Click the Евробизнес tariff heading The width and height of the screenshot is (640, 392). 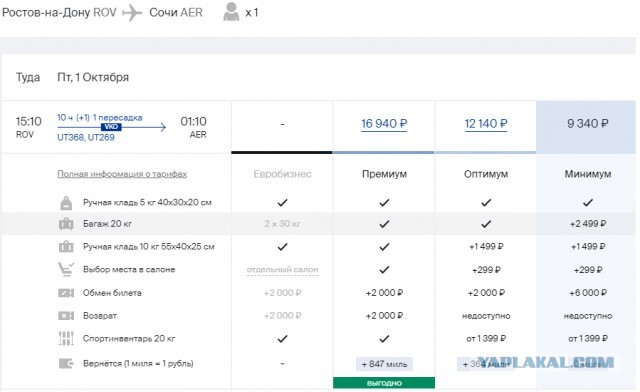(282, 174)
